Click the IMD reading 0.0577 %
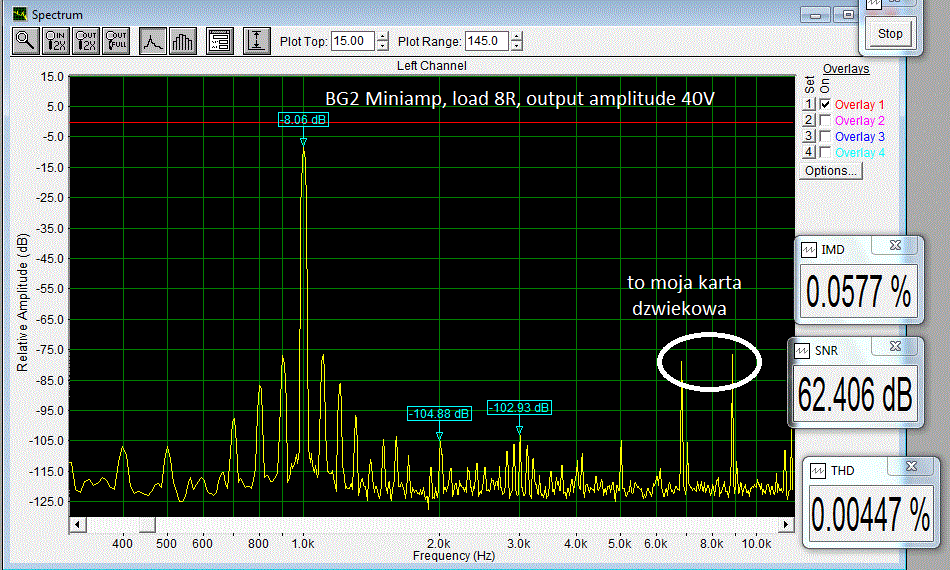The height and width of the screenshot is (570, 950). pyautogui.click(x=859, y=292)
